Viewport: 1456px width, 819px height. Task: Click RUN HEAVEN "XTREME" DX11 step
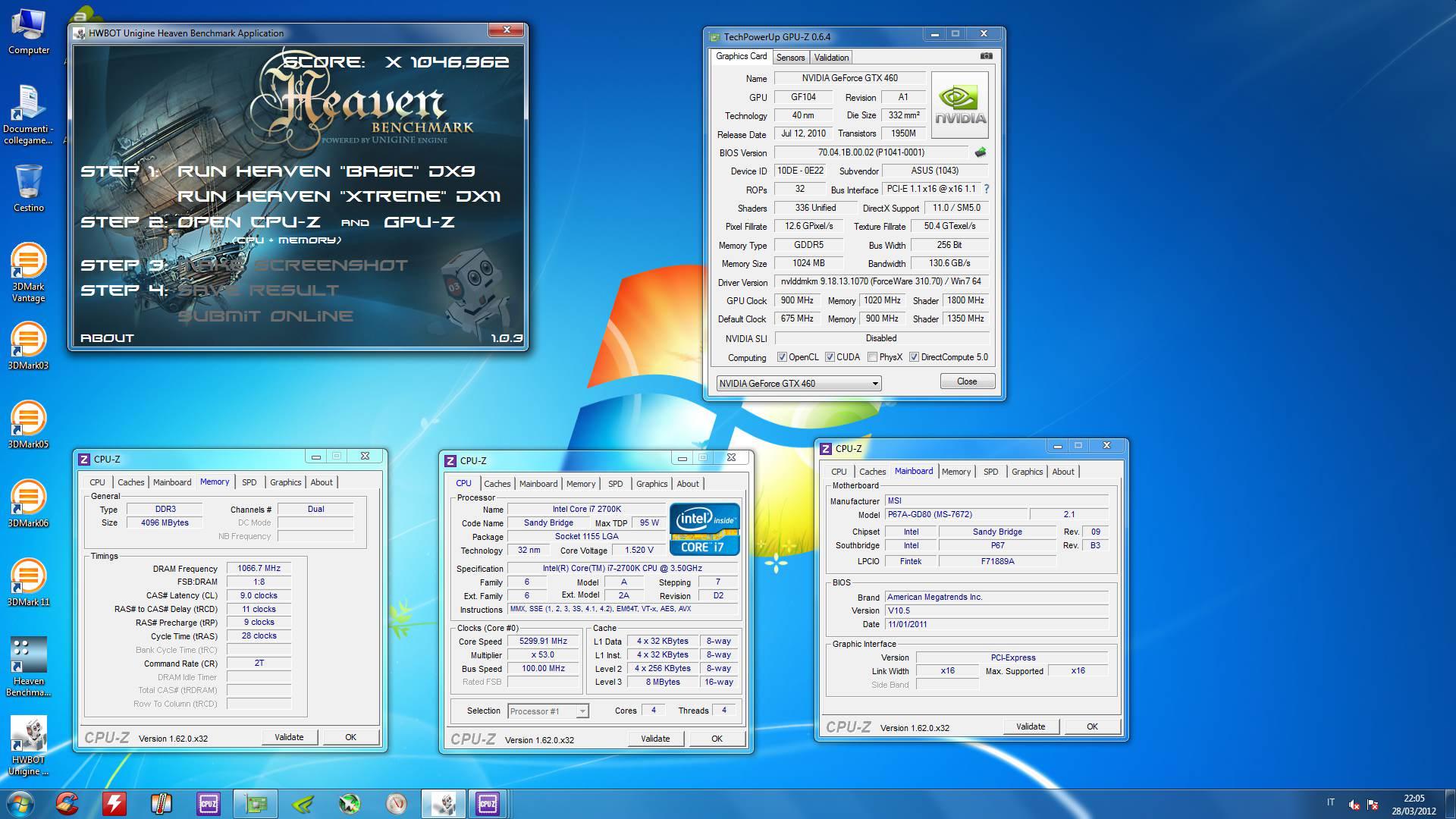click(339, 196)
